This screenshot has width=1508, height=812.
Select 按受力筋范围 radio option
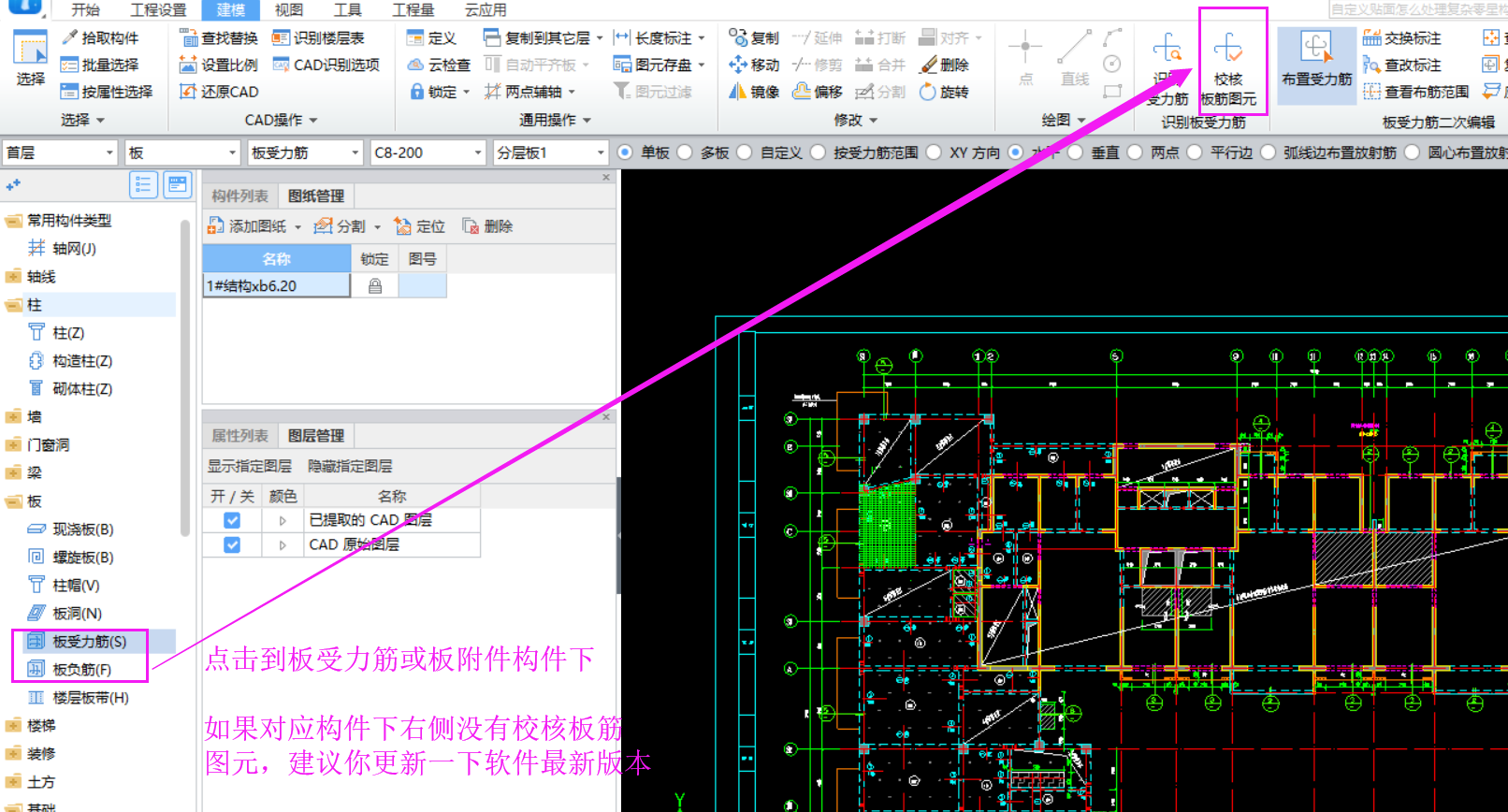click(x=818, y=152)
